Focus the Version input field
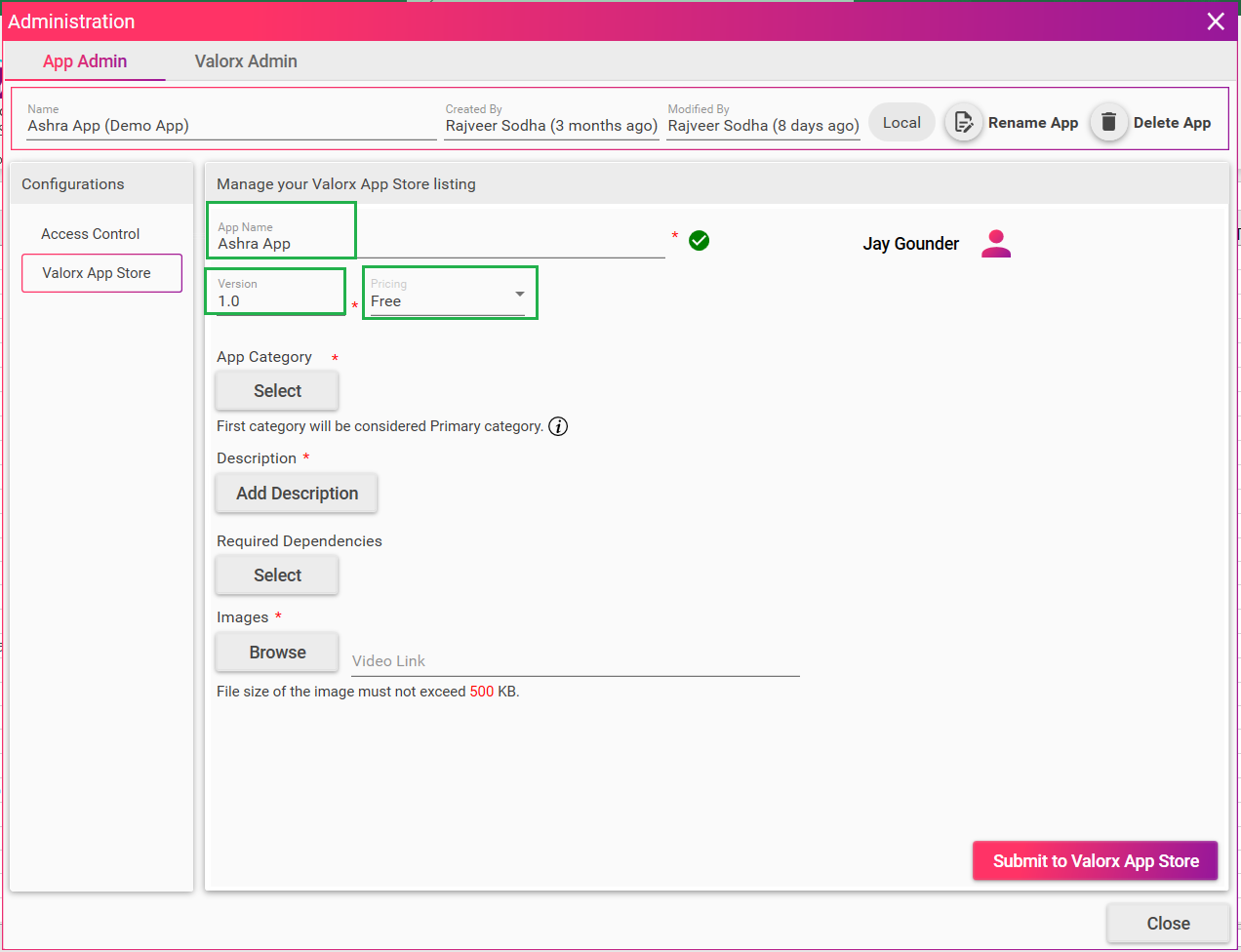Image resolution: width=1241 pixels, height=952 pixels. point(281,295)
